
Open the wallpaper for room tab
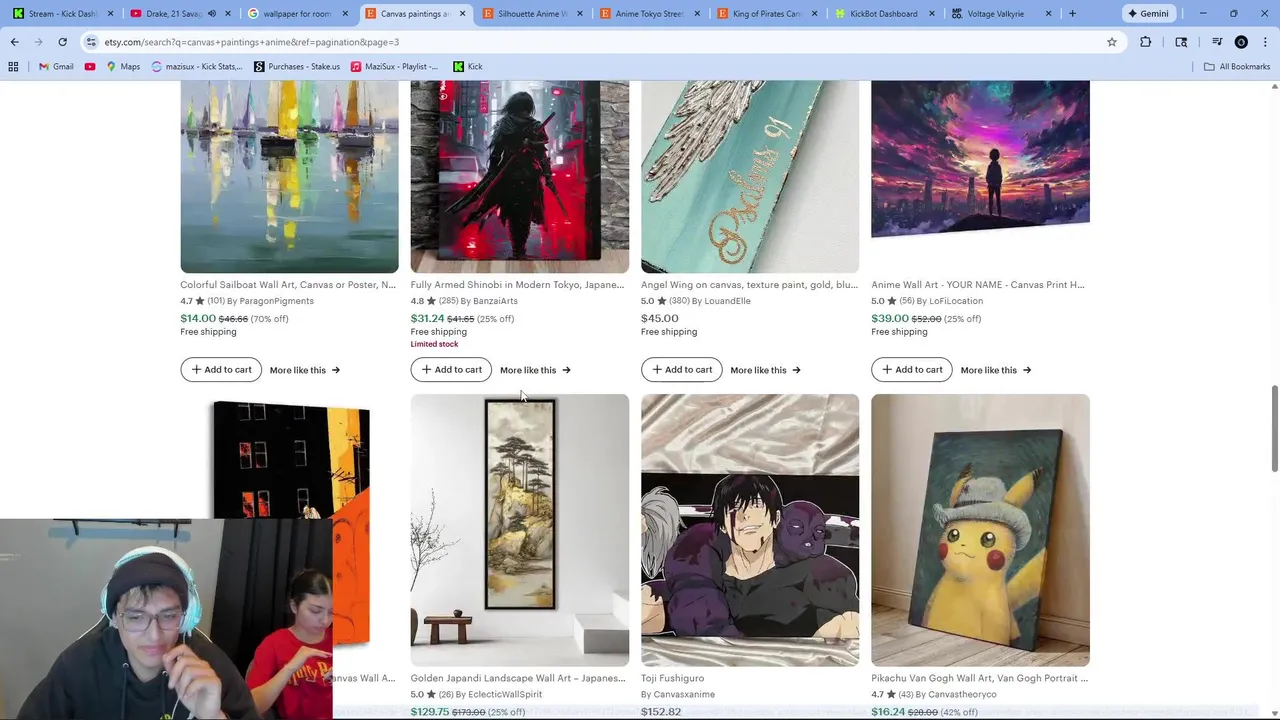[295, 14]
